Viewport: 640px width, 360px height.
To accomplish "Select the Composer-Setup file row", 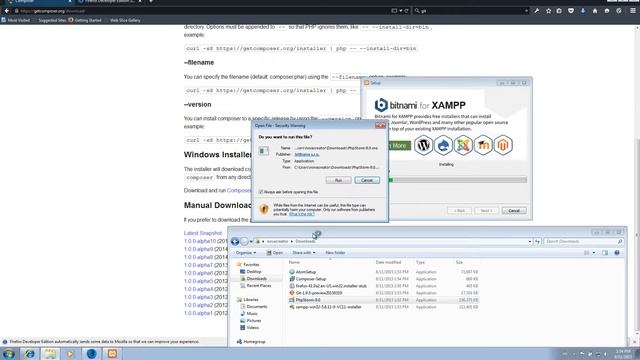I will (x=383, y=279).
